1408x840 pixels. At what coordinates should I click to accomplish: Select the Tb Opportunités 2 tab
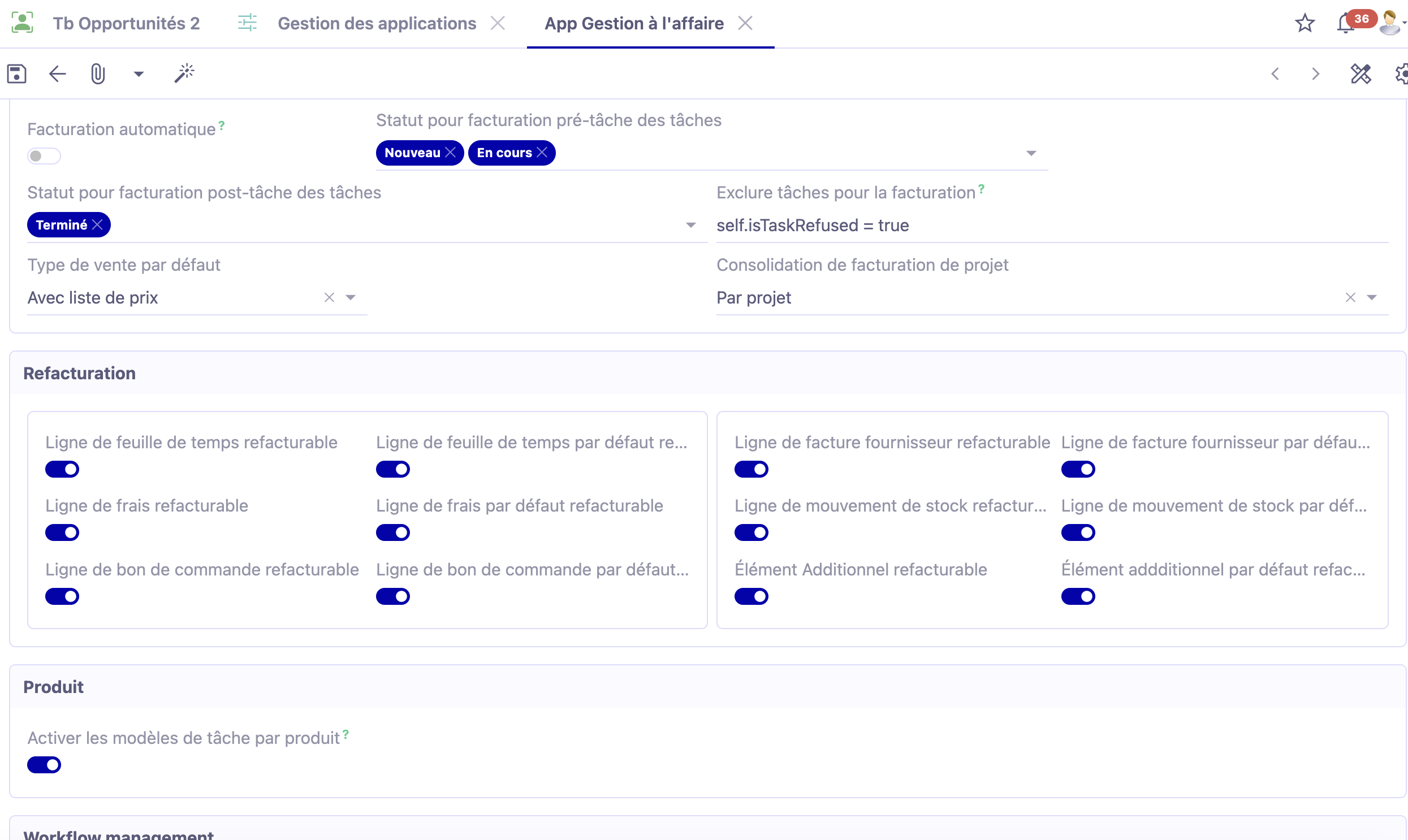tap(126, 23)
